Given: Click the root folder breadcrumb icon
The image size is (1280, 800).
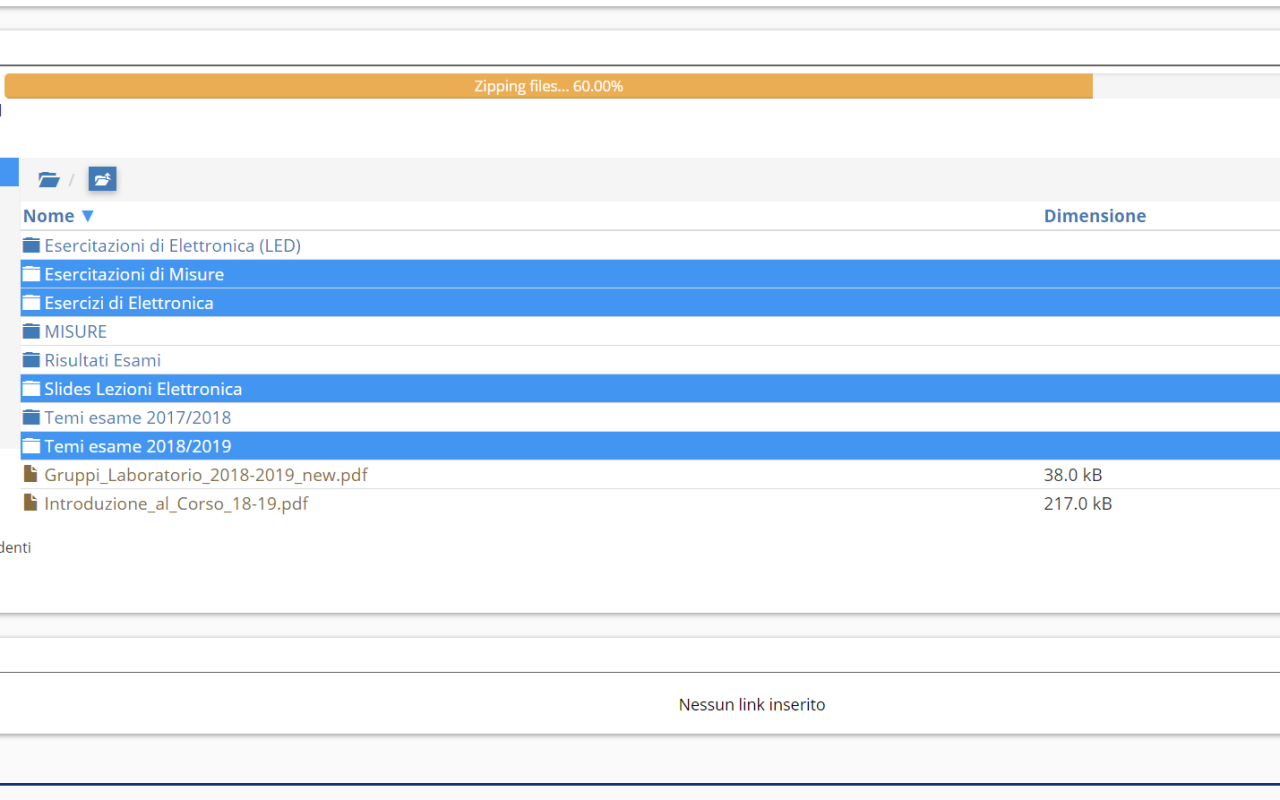Looking at the screenshot, I should 48,179.
